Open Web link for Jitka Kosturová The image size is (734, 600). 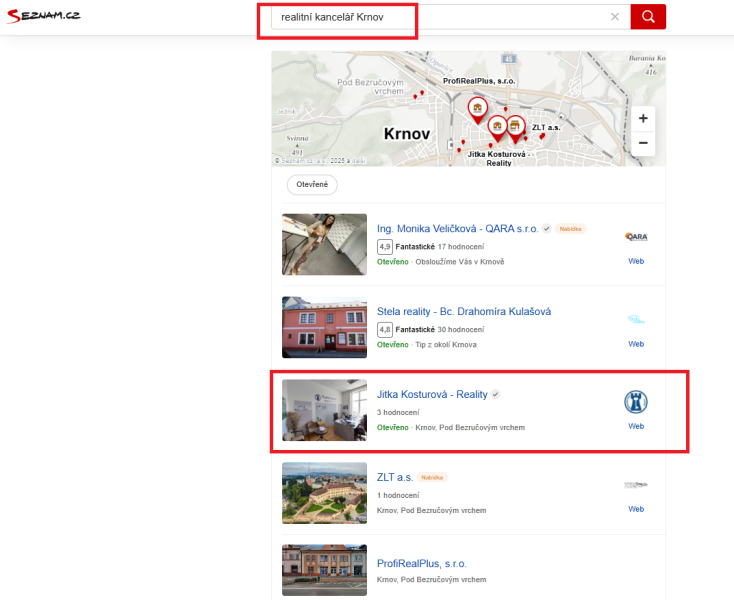coord(636,426)
